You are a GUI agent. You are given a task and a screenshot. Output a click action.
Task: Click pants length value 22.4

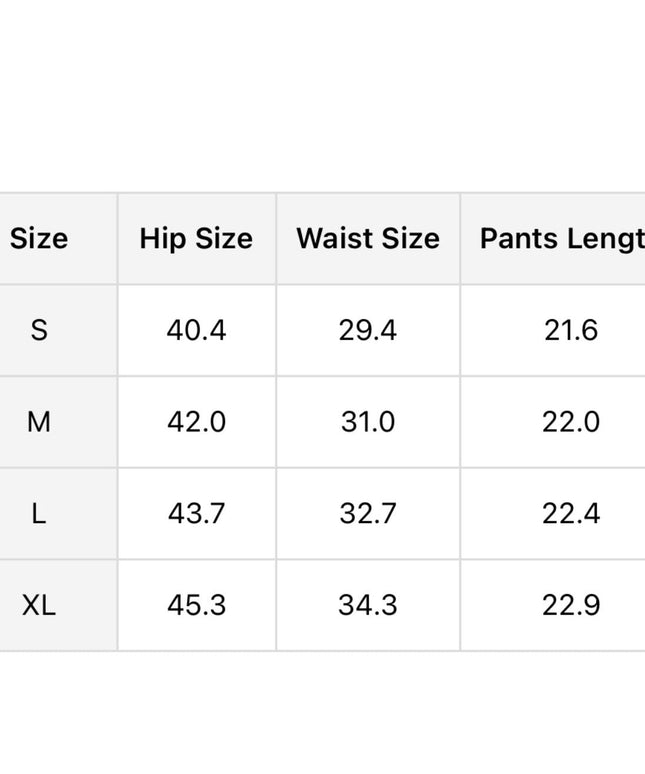pos(571,514)
